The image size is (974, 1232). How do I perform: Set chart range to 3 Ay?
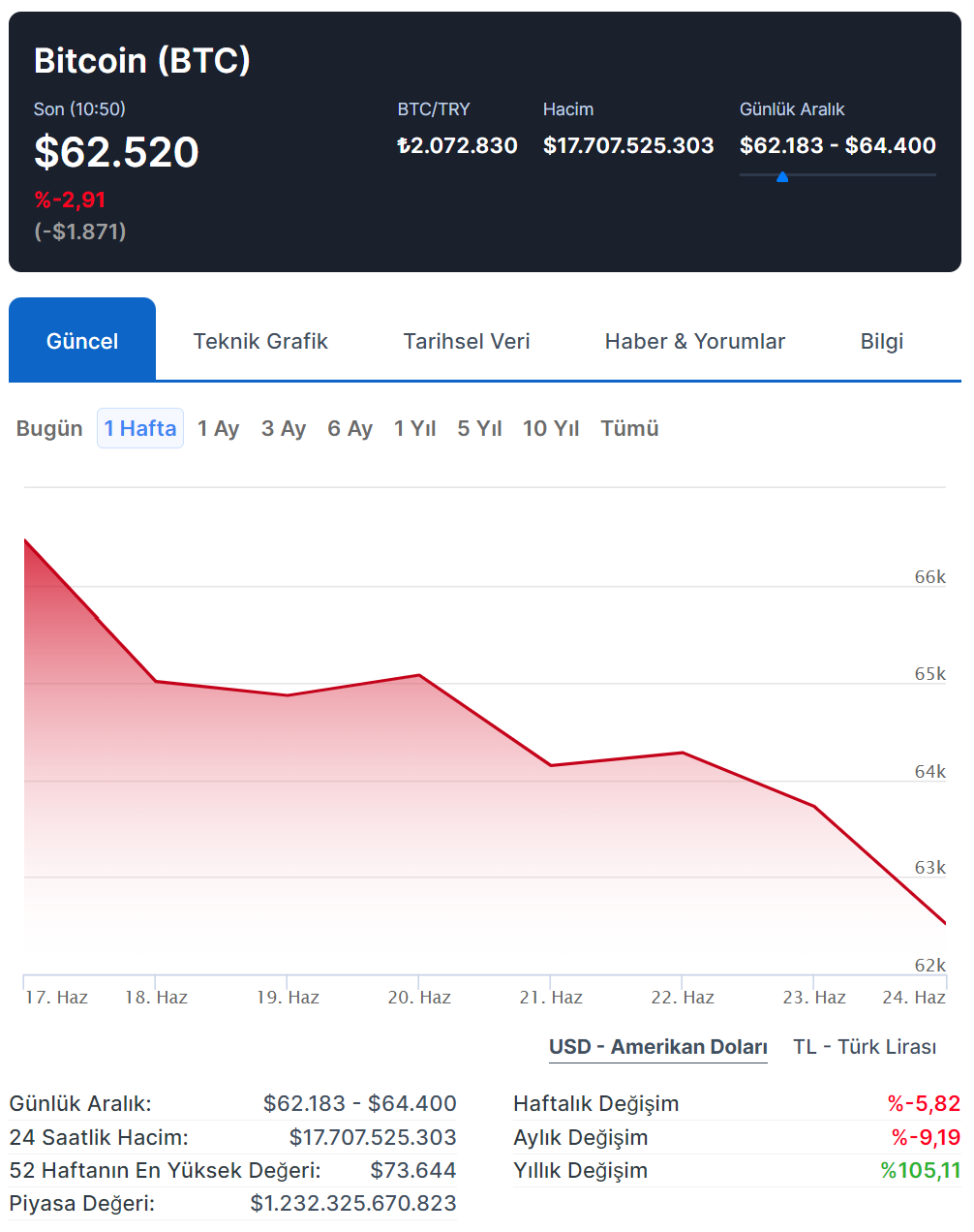click(x=284, y=428)
